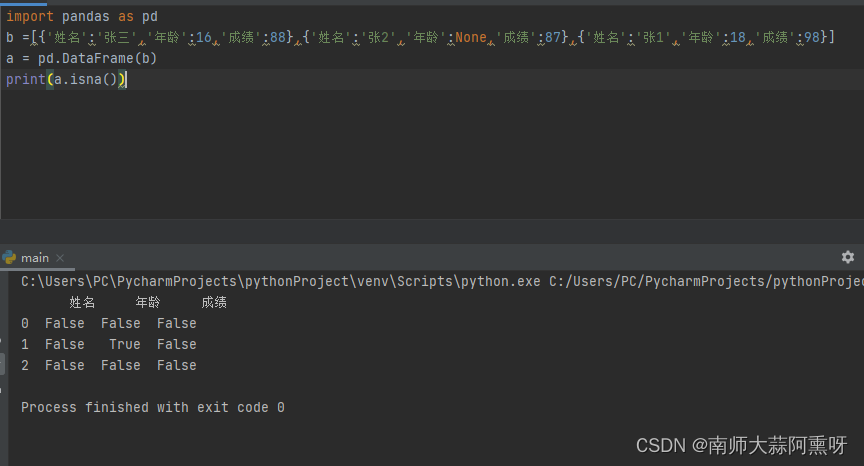The image size is (864, 466).
Task: Select the main run tab
Action: 35,258
